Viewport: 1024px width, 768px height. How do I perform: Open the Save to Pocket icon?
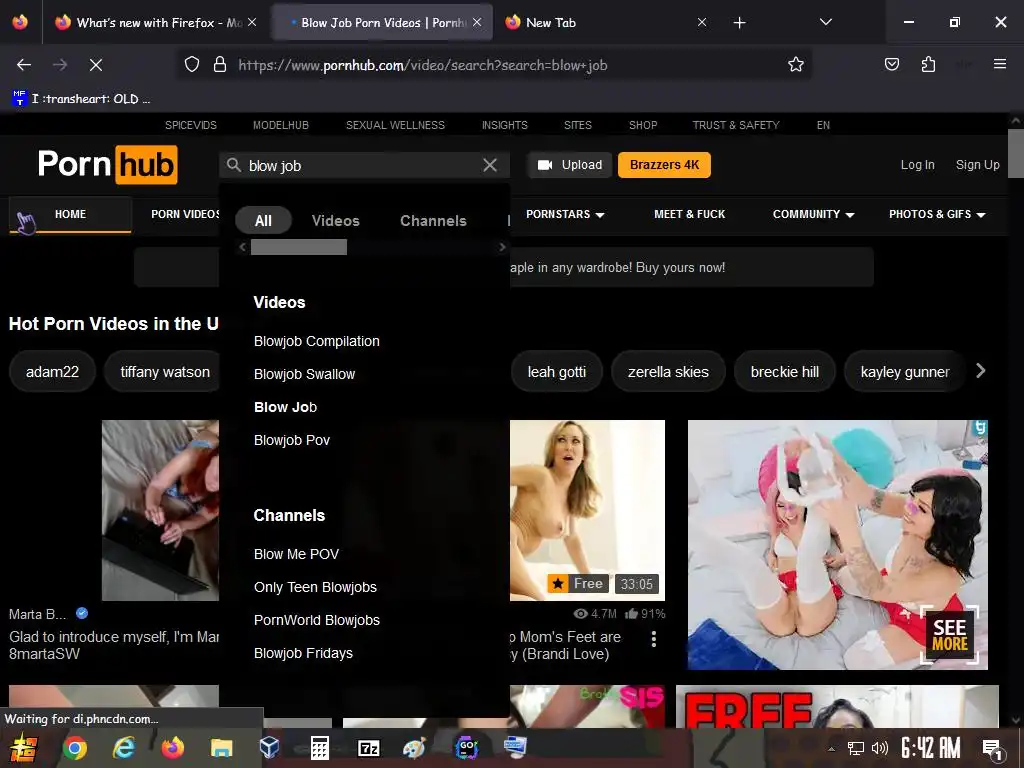click(891, 65)
